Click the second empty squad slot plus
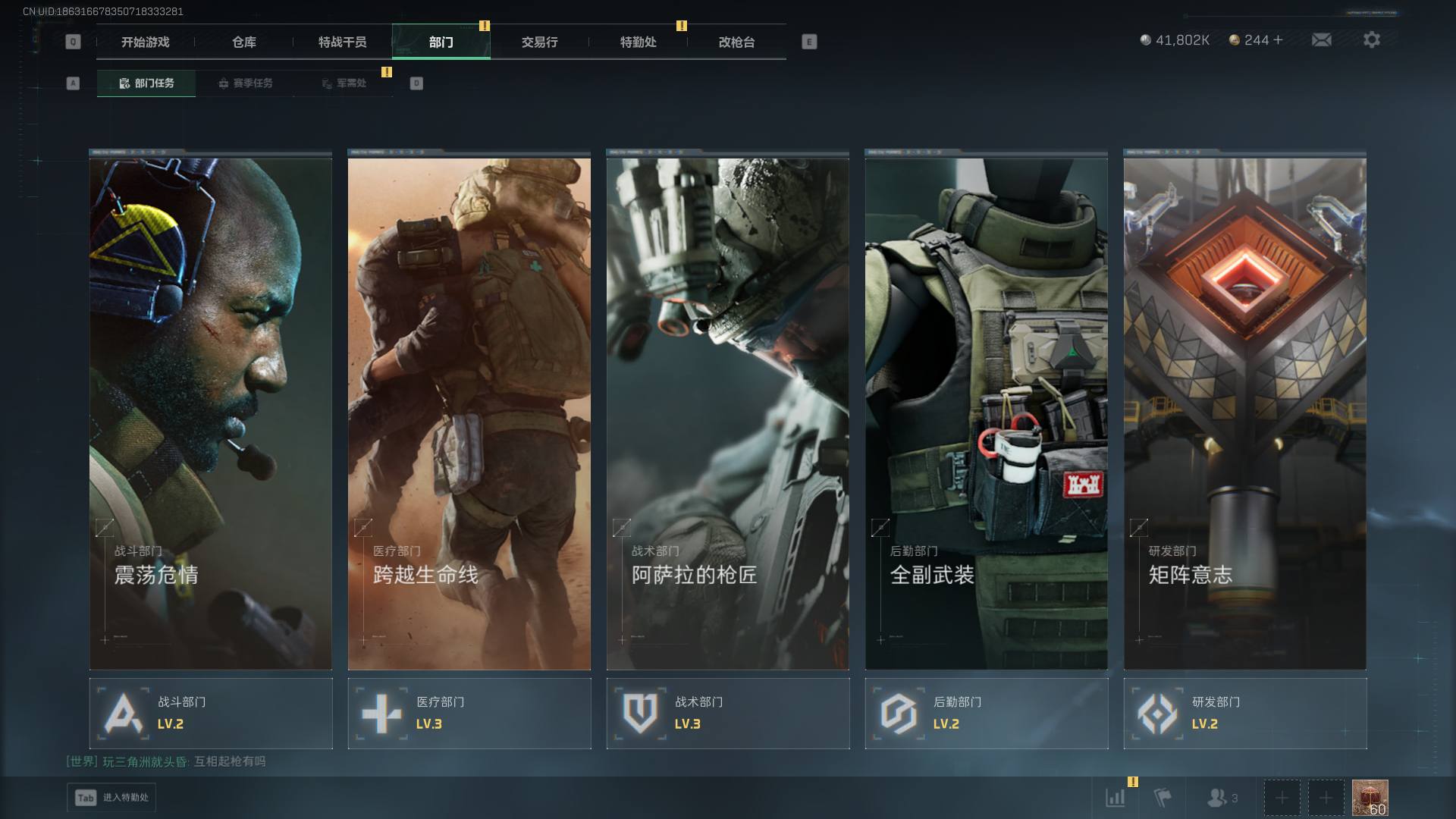 click(1326, 798)
